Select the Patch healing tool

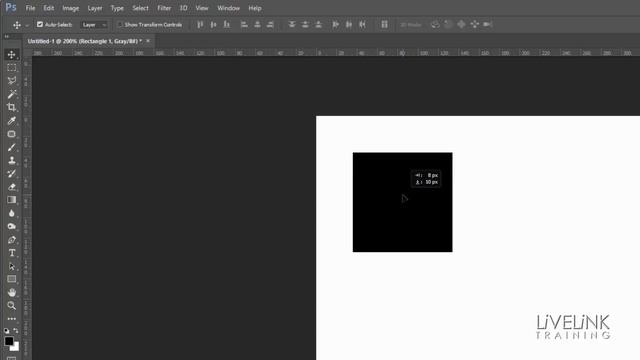tap(11, 134)
